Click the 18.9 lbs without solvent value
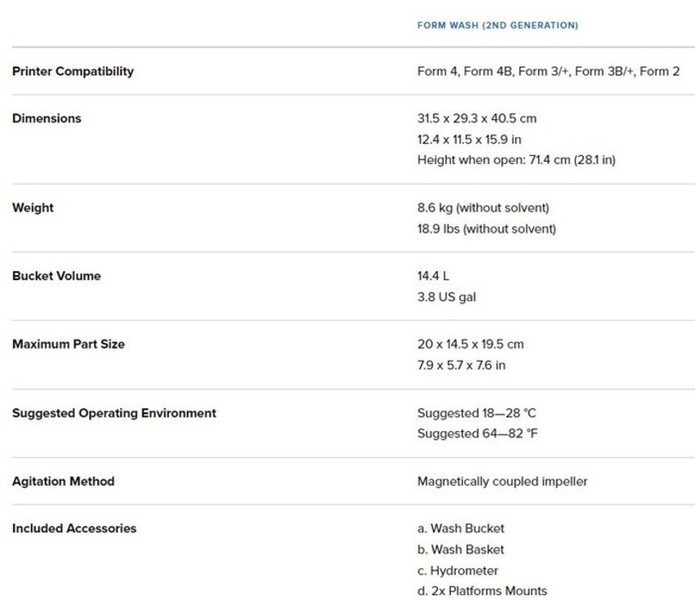695x600 pixels. click(x=486, y=229)
